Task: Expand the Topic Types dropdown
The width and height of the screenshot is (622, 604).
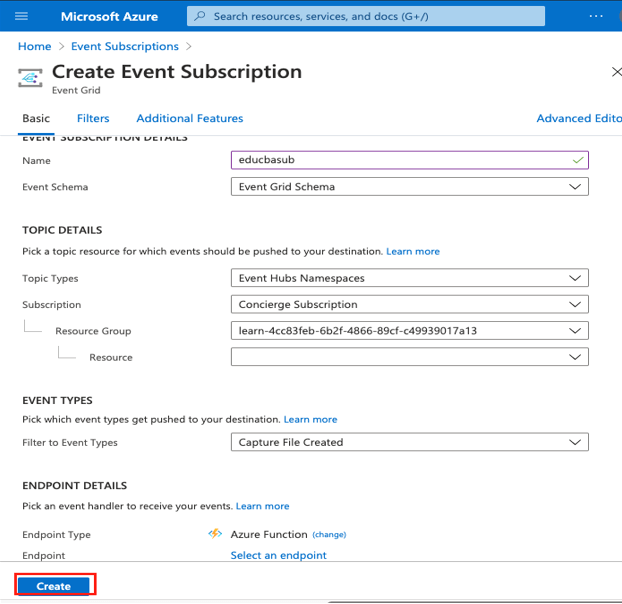Action: 409,278
